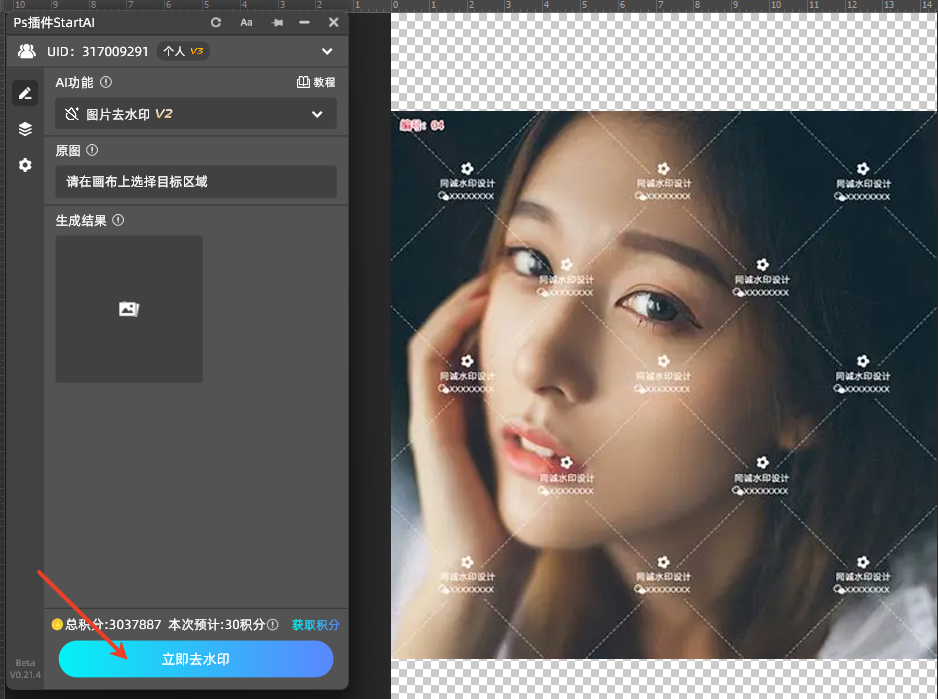Click the info icon beside 本次预计 30积分

pos(273,625)
